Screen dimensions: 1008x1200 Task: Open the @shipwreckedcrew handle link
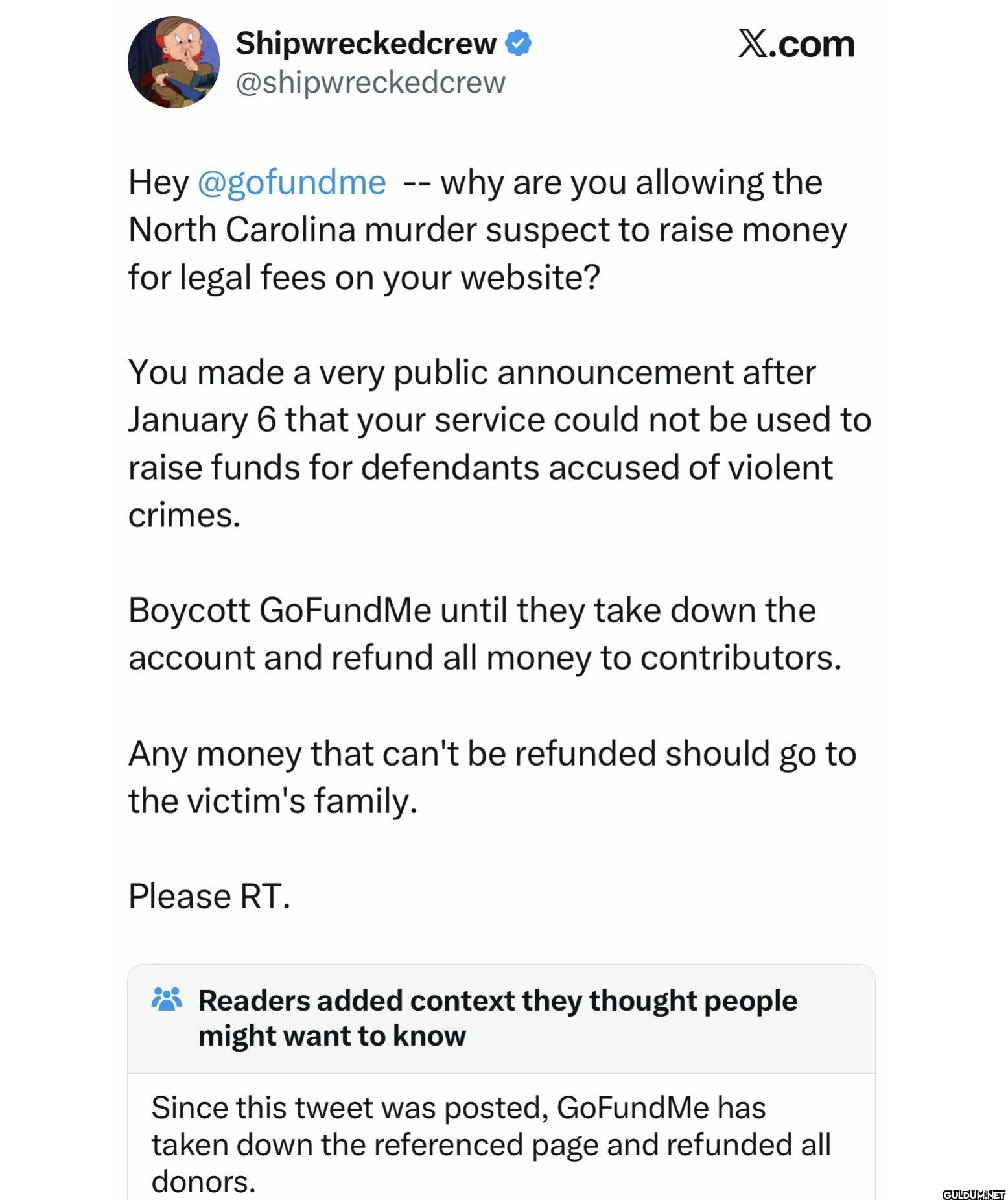pyautogui.click(x=370, y=83)
